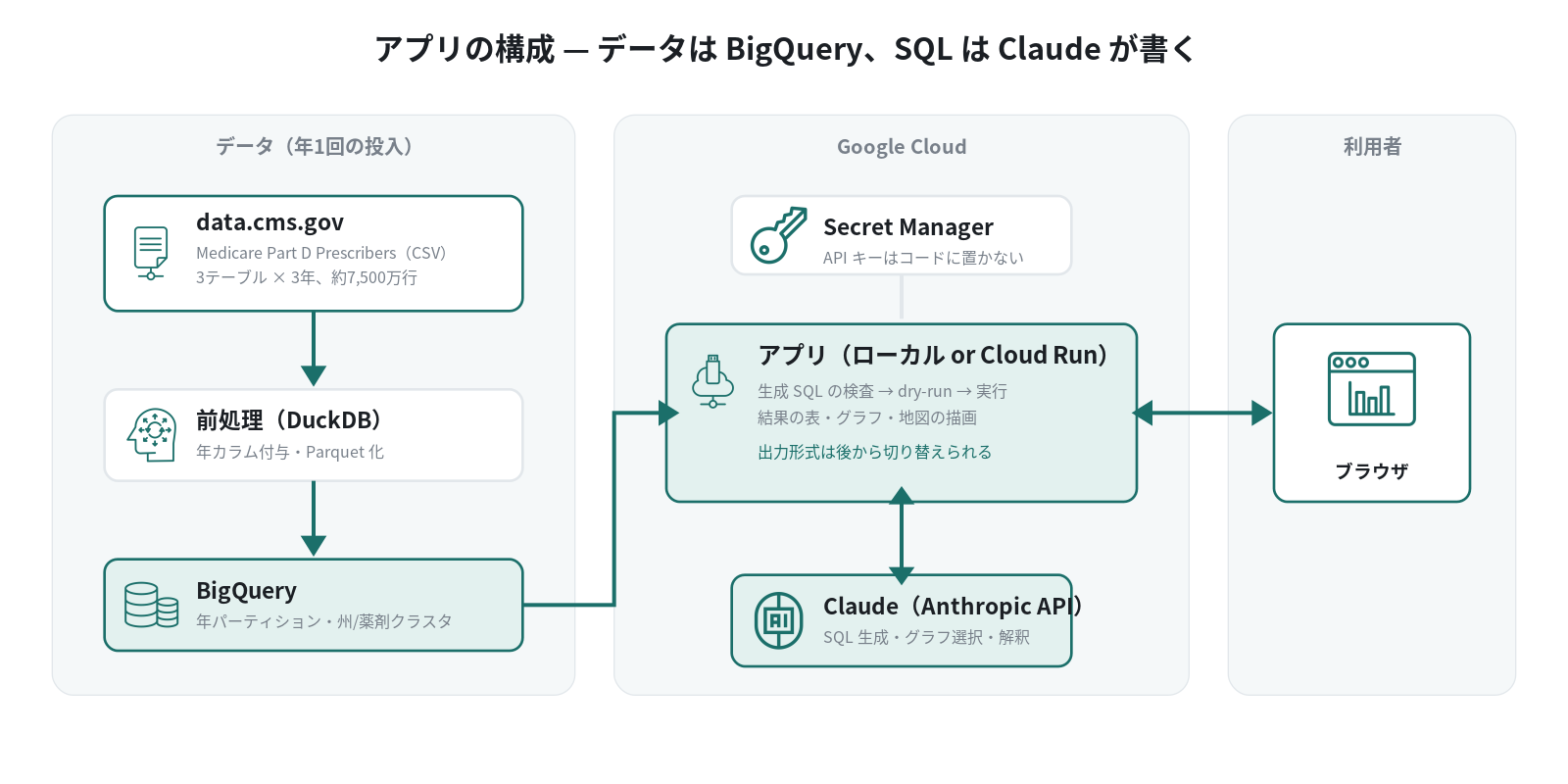Click the 'Google Cloud' group header
The height and width of the screenshot is (784, 1568).
coord(902,147)
